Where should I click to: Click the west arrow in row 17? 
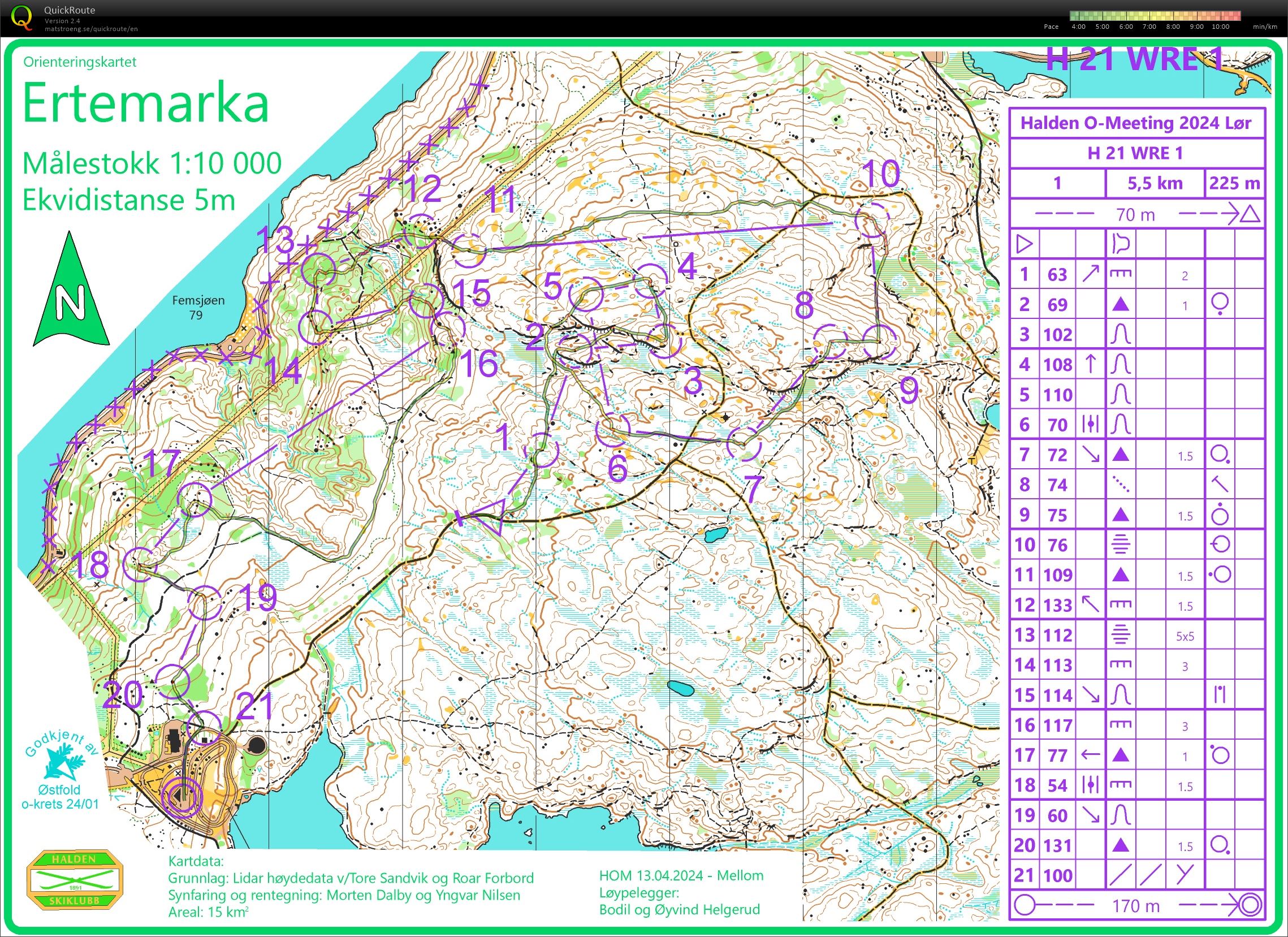(x=1090, y=755)
